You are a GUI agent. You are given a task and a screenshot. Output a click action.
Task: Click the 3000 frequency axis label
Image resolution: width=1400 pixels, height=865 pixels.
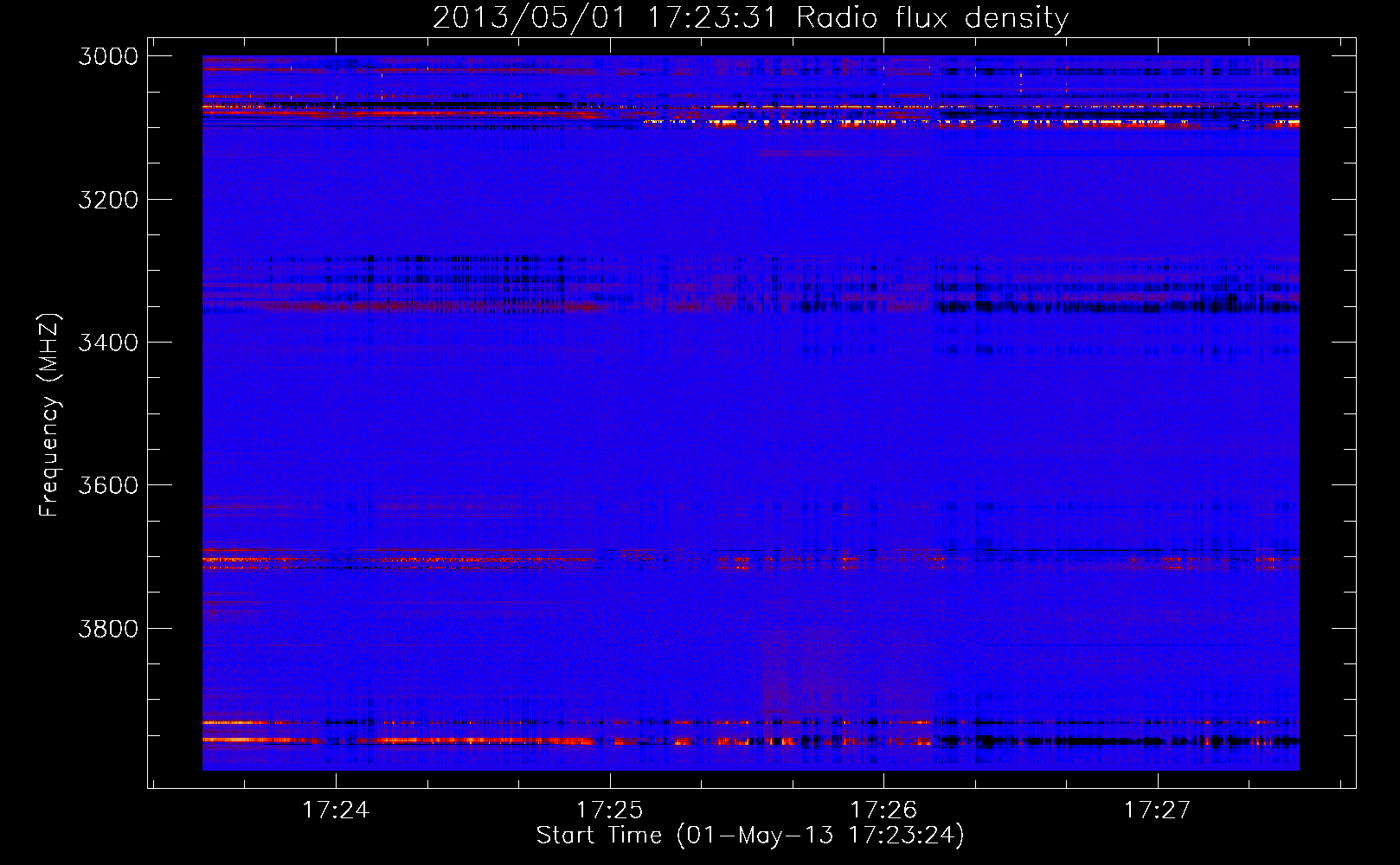[107, 56]
